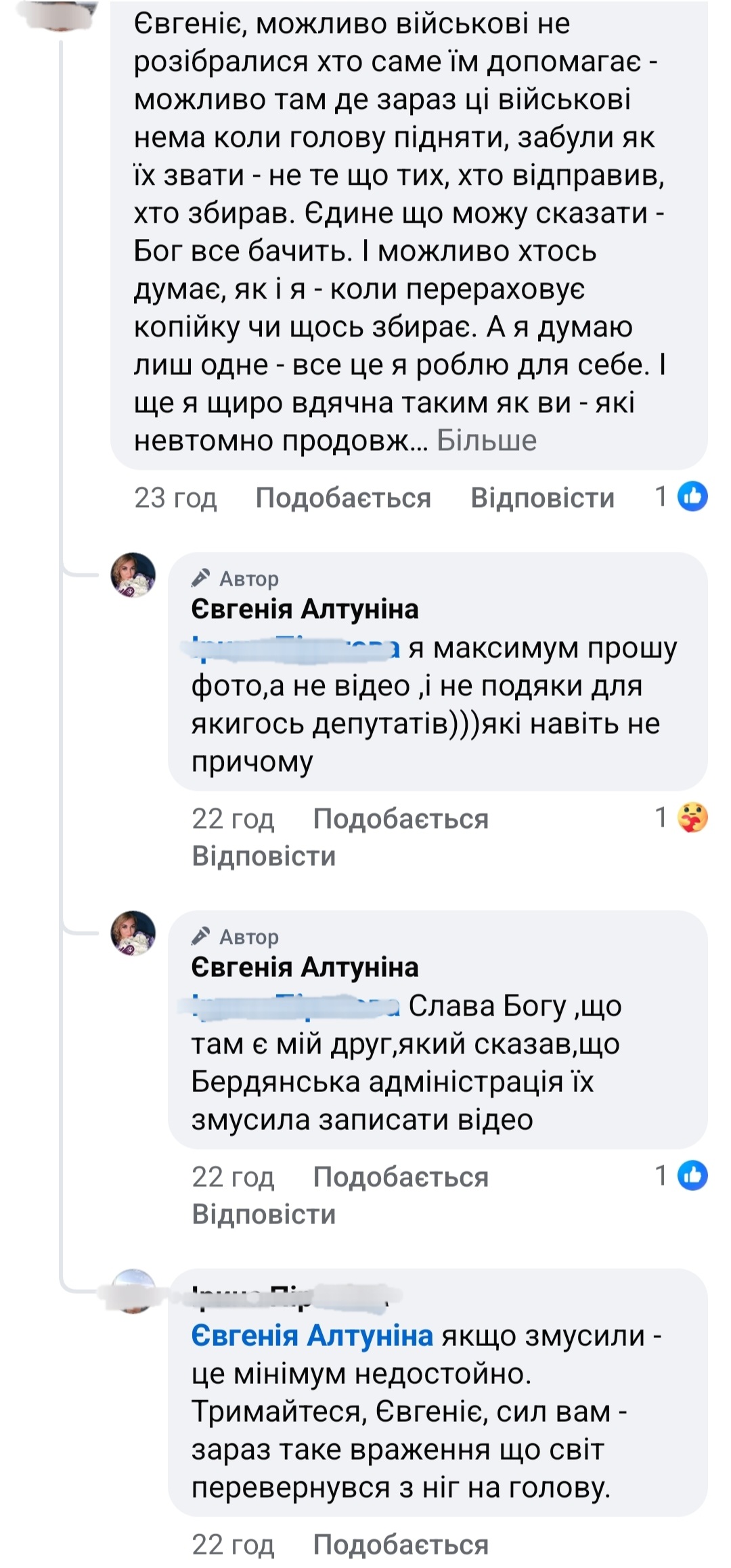Click the care emoji reaction on the фото comment
The image size is (731, 1568).
tap(692, 818)
